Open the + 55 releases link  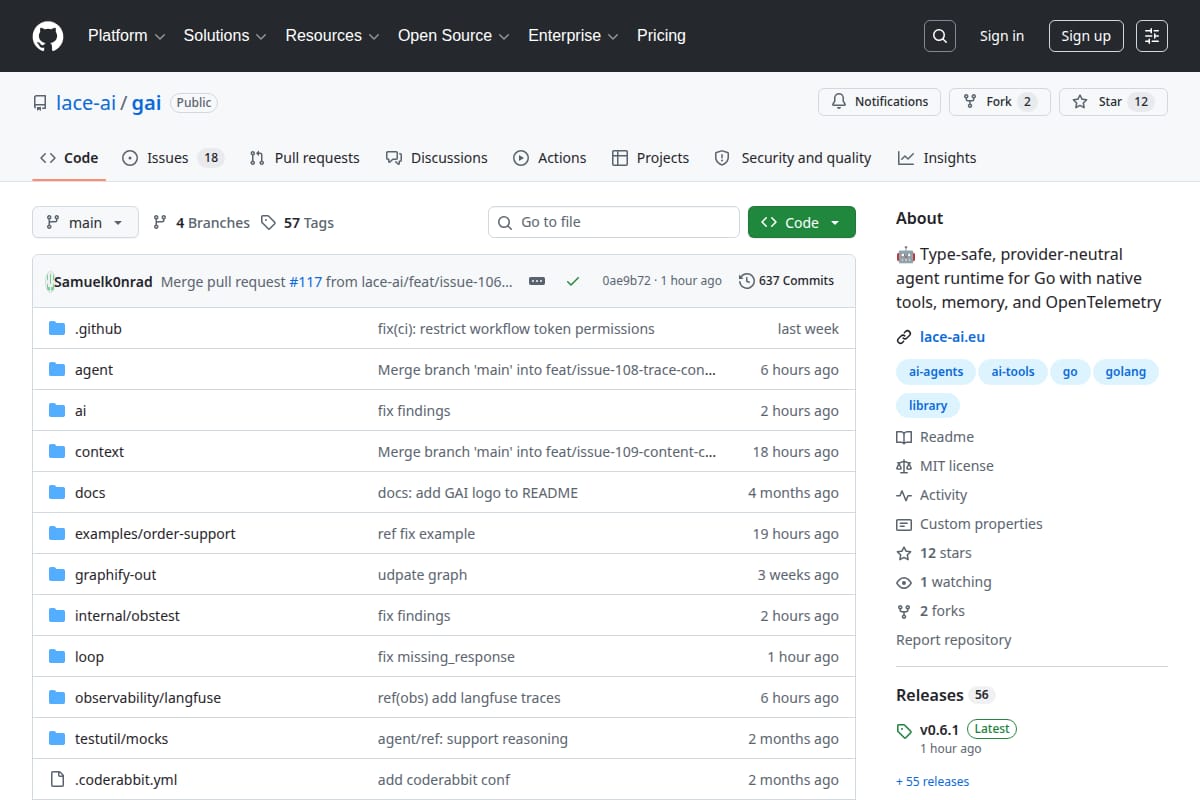[x=932, y=781]
